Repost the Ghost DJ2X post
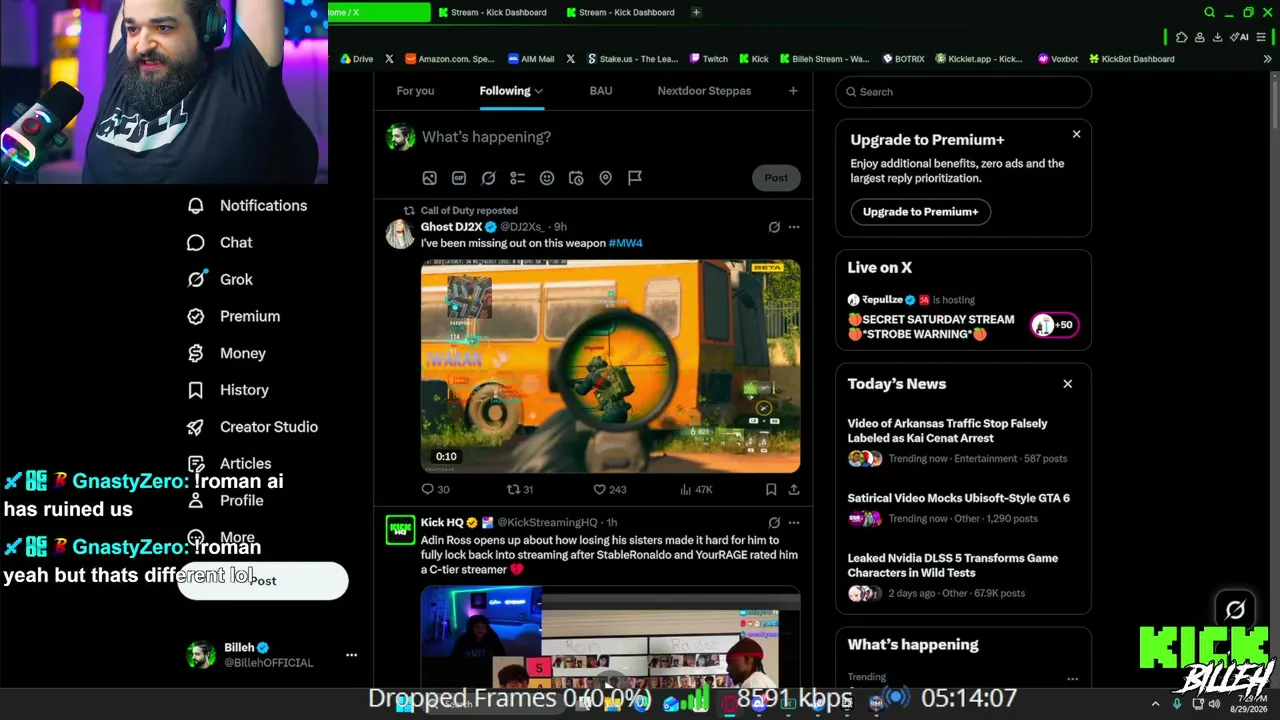The height and width of the screenshot is (720, 1280). click(520, 489)
